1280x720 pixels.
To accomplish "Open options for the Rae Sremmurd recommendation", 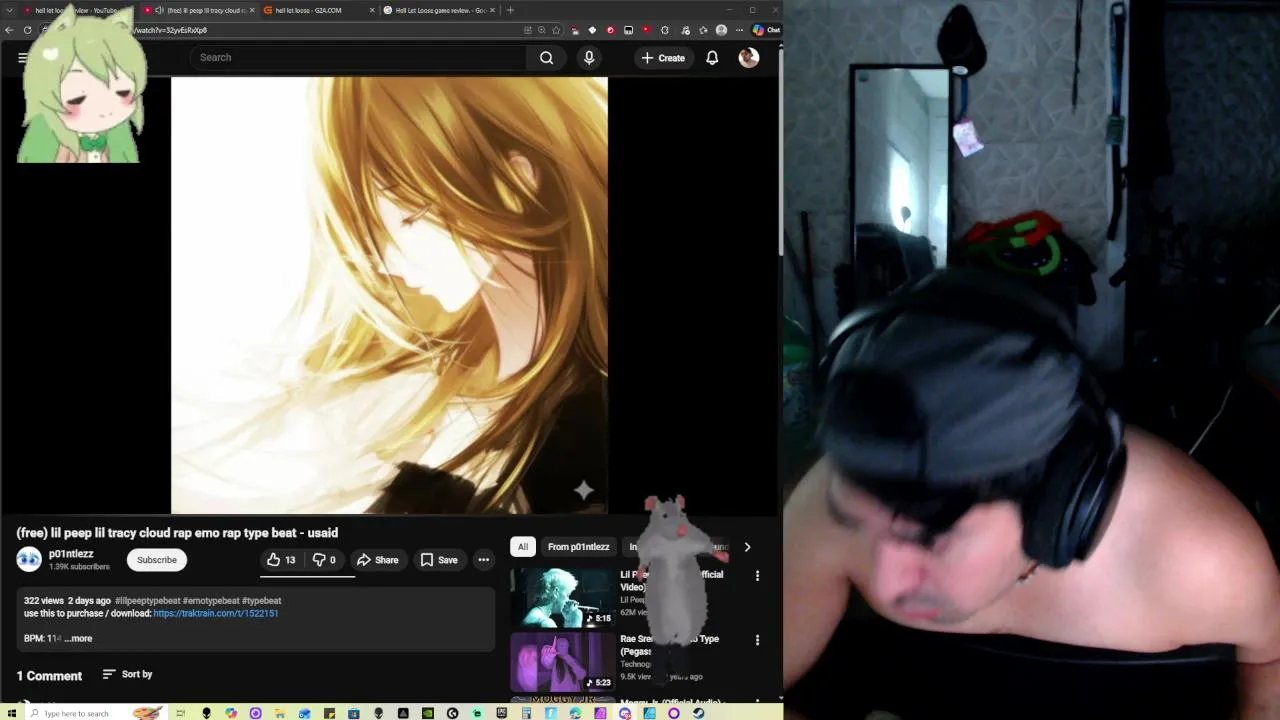I will (x=757, y=640).
